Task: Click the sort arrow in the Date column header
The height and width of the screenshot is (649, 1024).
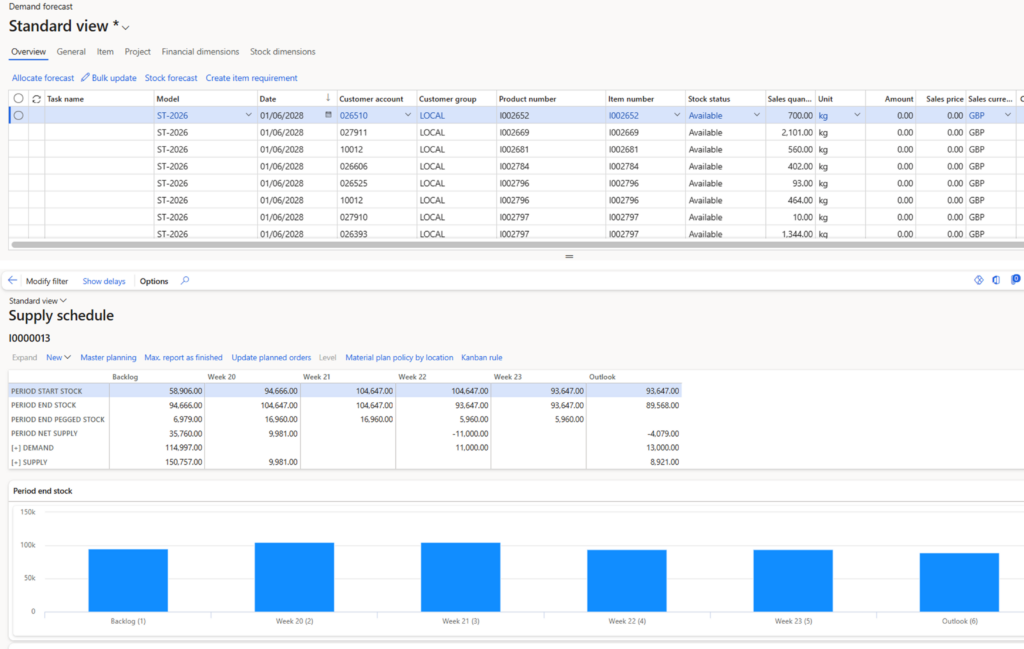Action: pos(328,98)
